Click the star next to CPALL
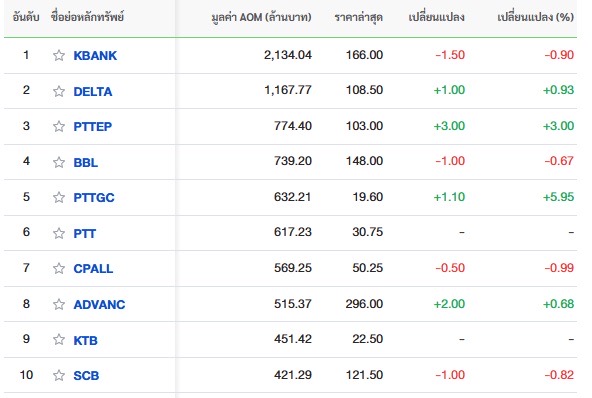 click(x=59, y=268)
